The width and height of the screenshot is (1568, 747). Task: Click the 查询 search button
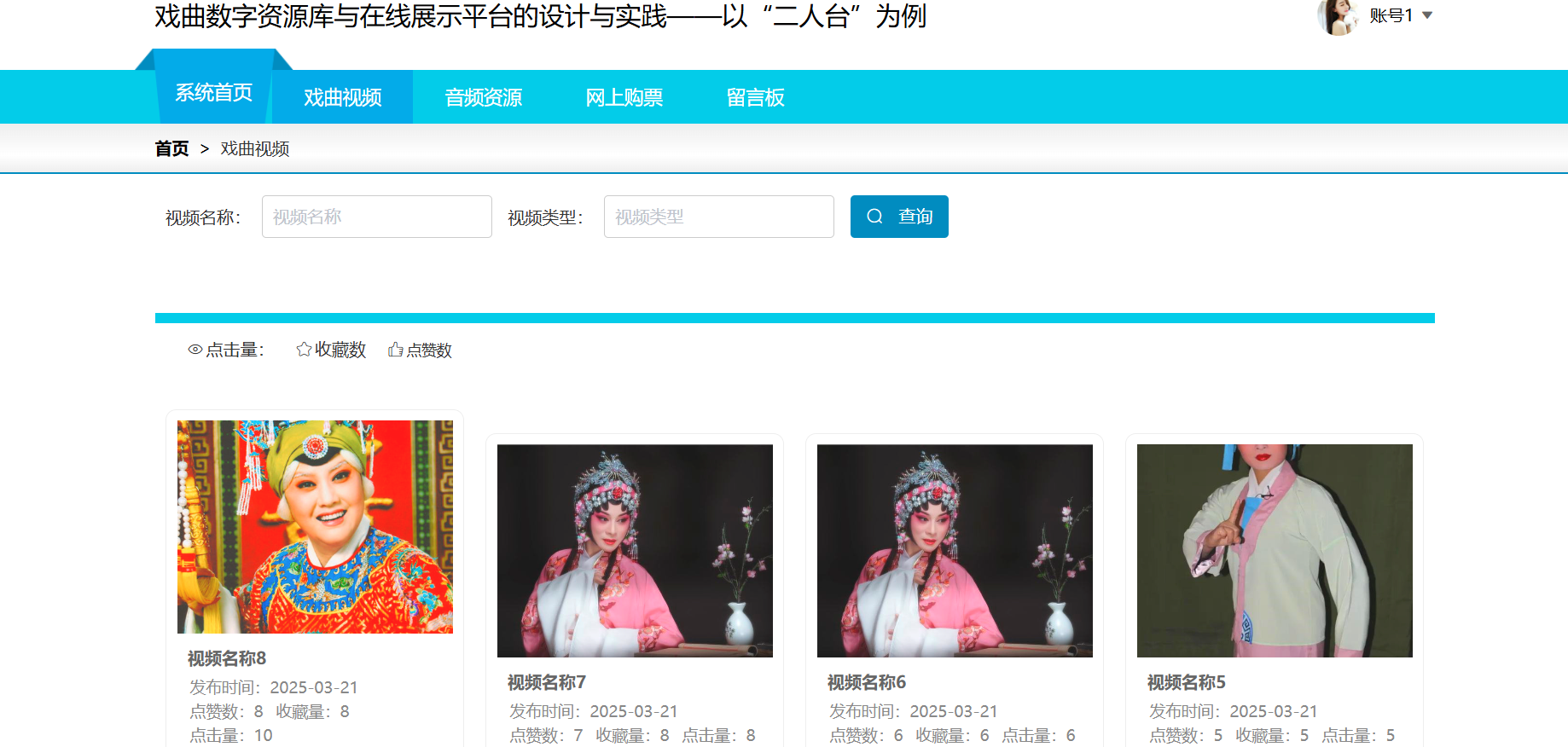[899, 217]
